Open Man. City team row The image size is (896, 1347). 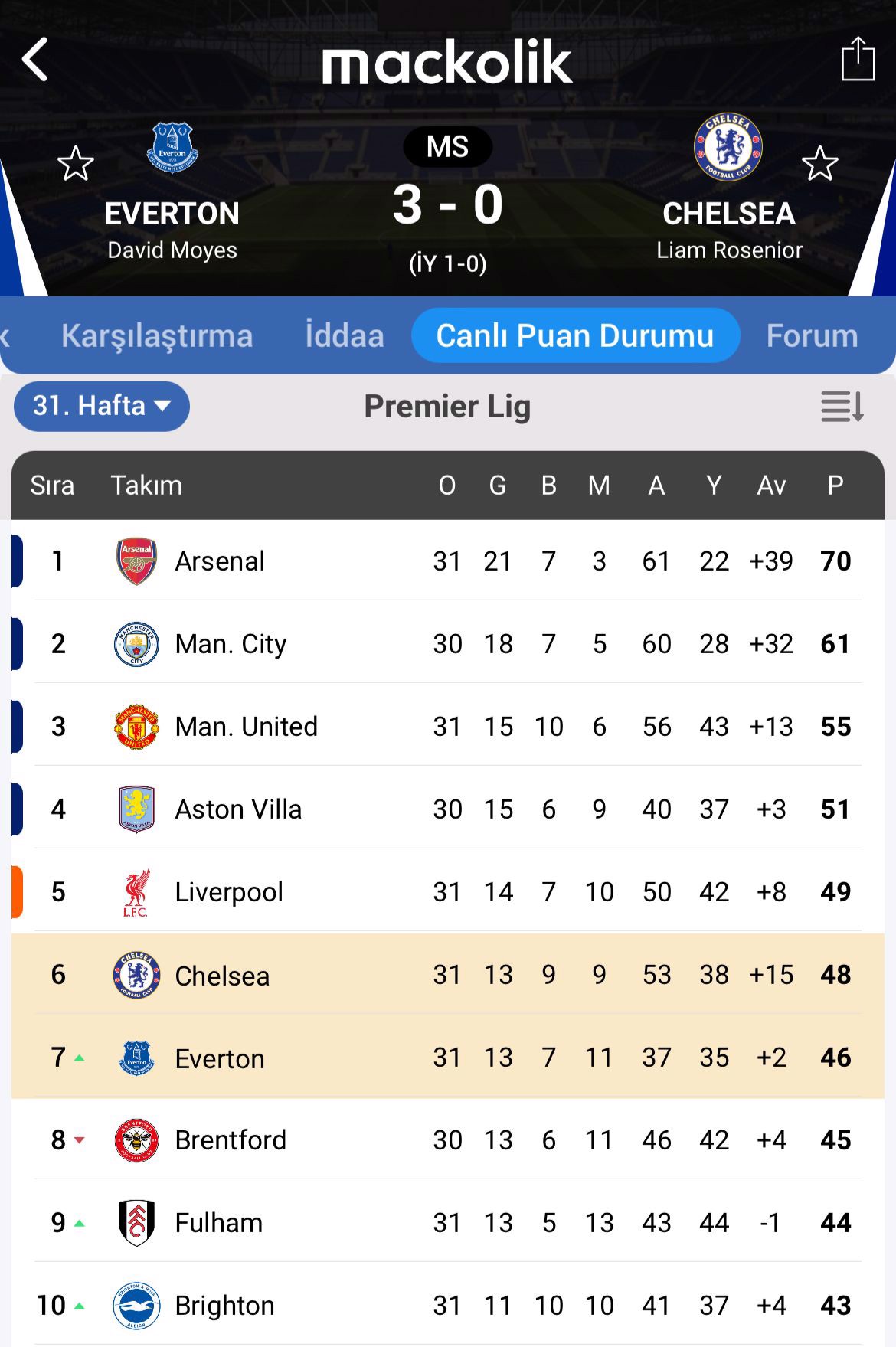coord(231,644)
